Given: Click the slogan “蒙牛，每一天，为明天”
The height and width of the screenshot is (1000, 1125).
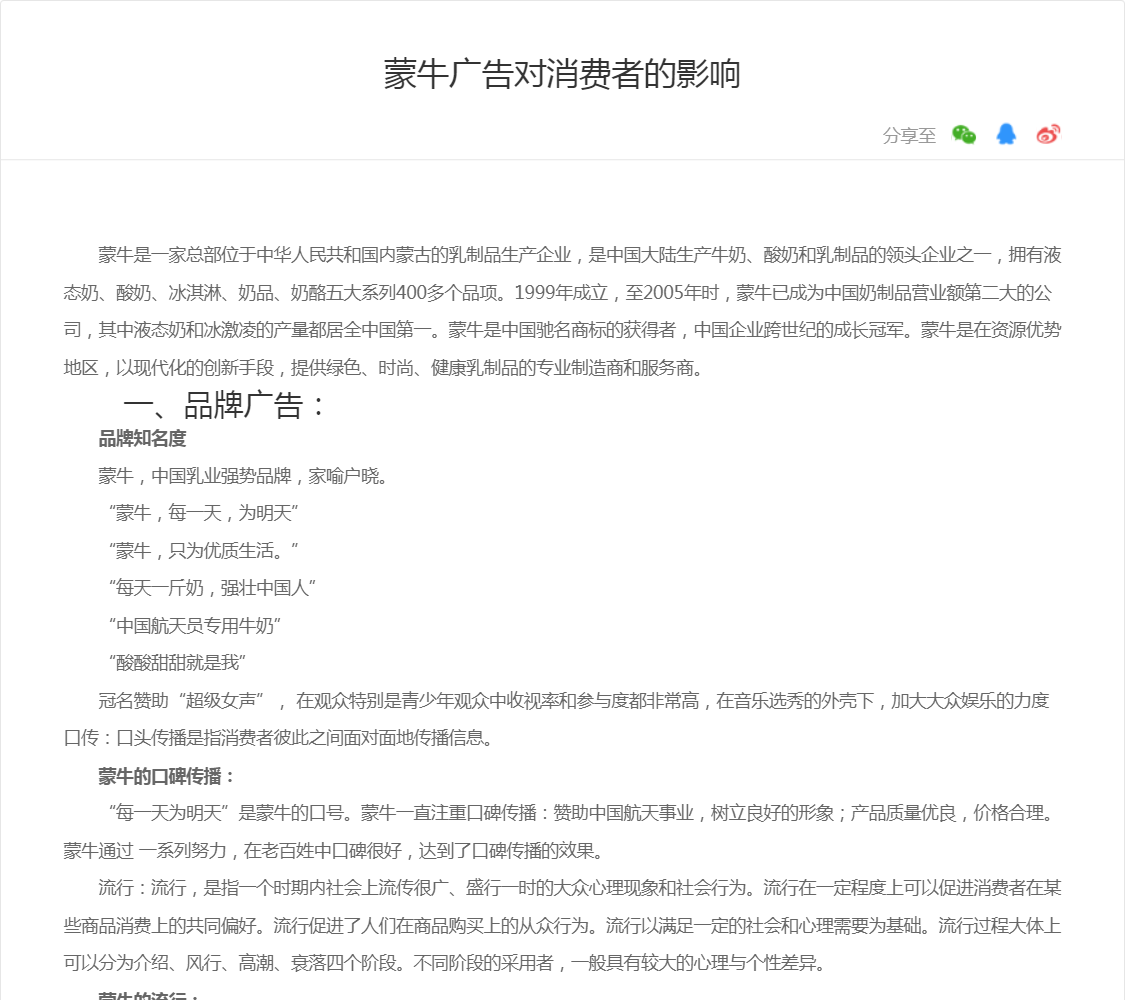Looking at the screenshot, I should point(204,513).
